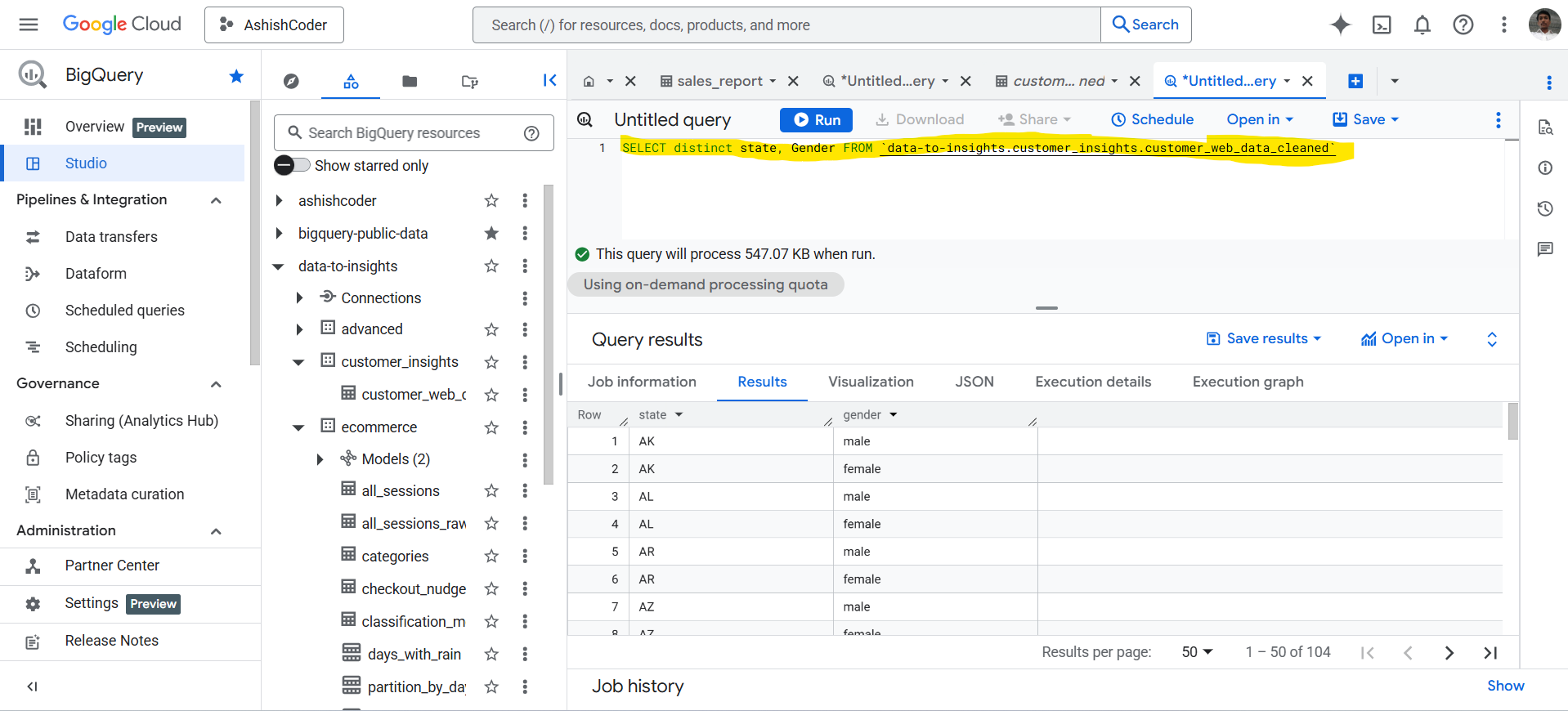
Task: Switch to the custom...ned table tab
Action: tap(1049, 81)
